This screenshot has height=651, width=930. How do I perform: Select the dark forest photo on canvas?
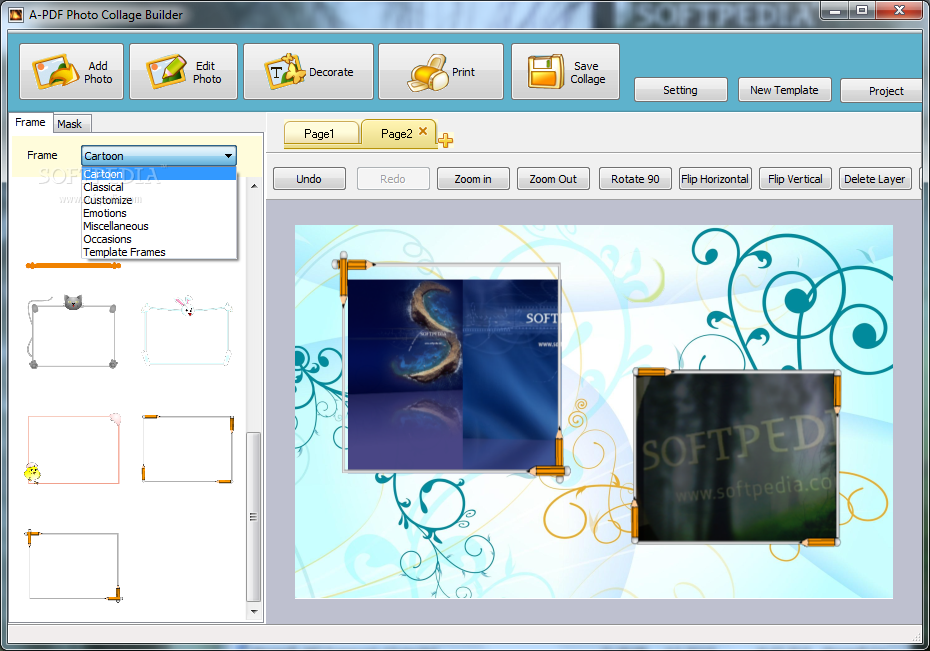coord(737,457)
